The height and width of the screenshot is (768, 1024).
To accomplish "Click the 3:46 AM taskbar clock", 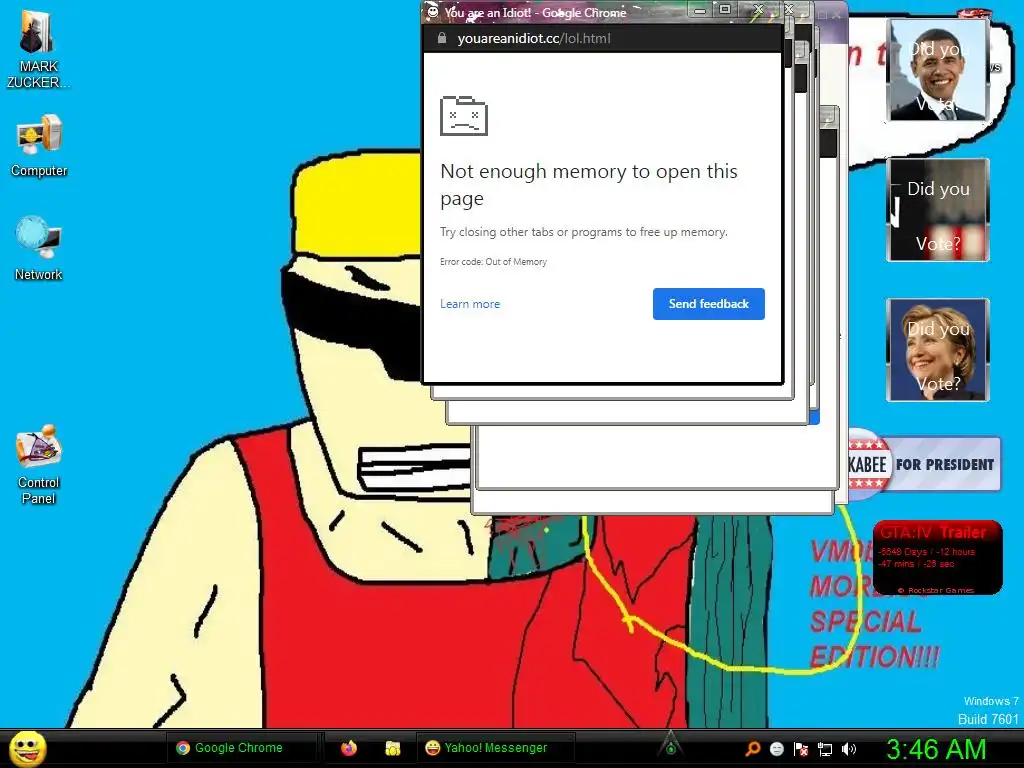I will coord(936,749).
